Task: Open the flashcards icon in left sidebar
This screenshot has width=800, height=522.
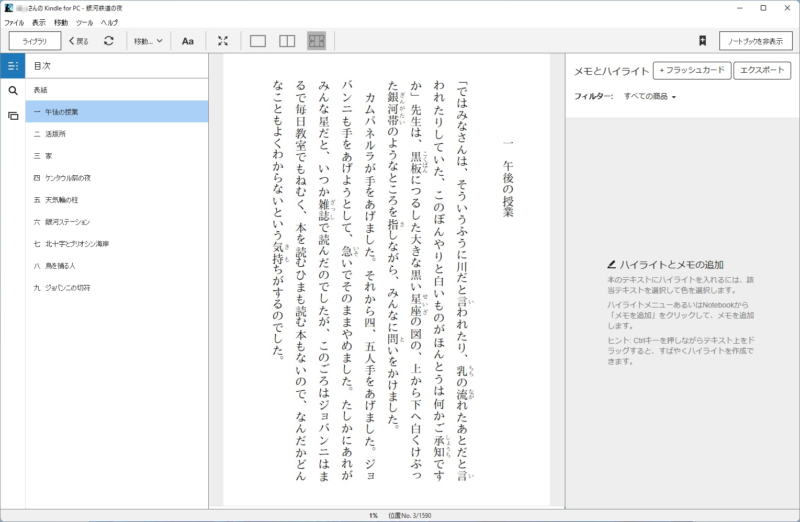Action: (13, 116)
